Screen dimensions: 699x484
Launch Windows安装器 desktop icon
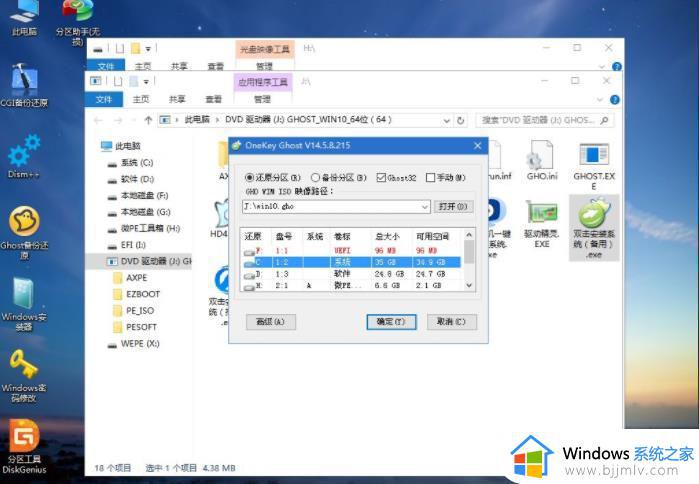24,304
